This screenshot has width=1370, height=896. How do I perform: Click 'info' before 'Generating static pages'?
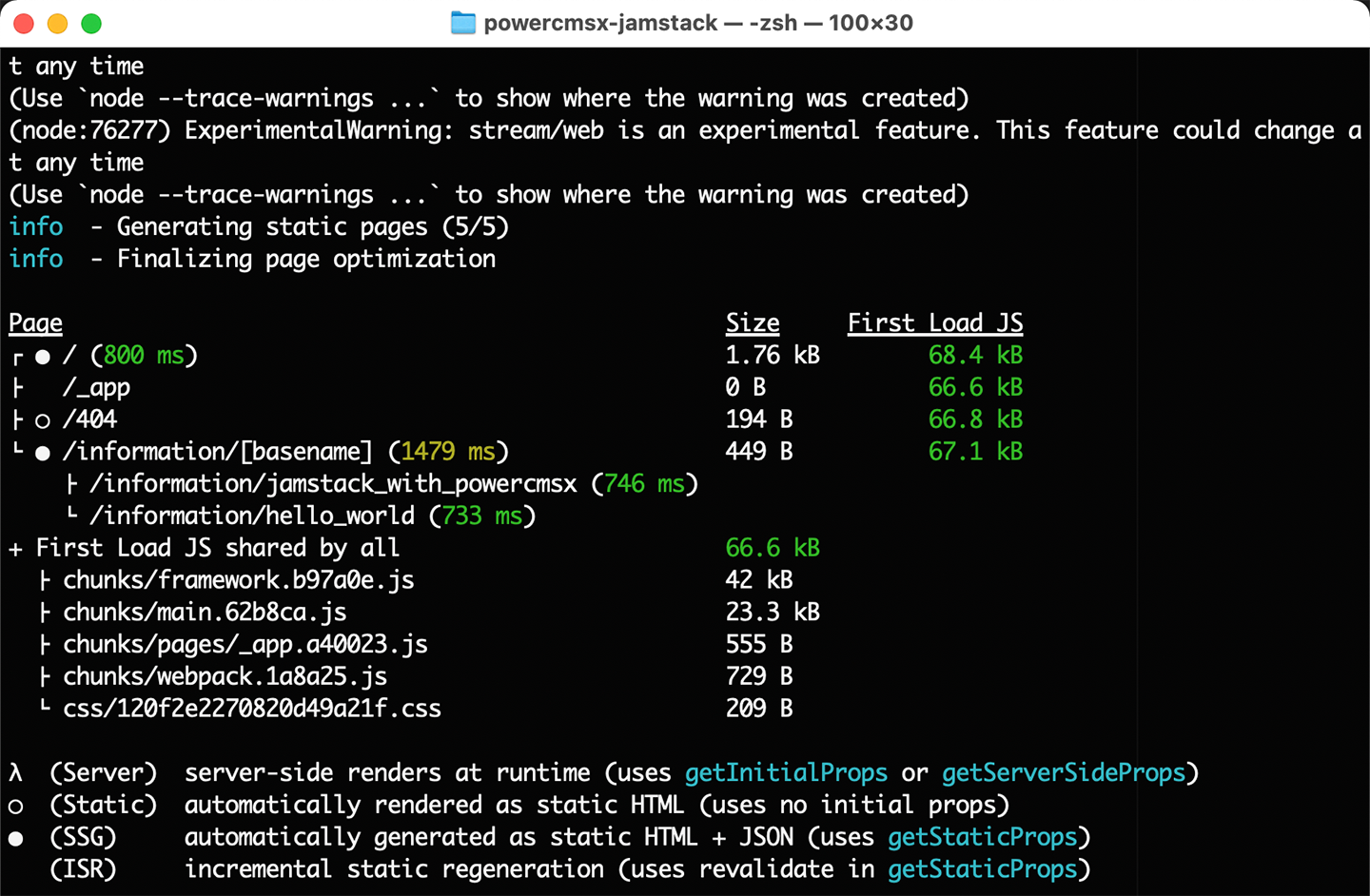(x=36, y=226)
